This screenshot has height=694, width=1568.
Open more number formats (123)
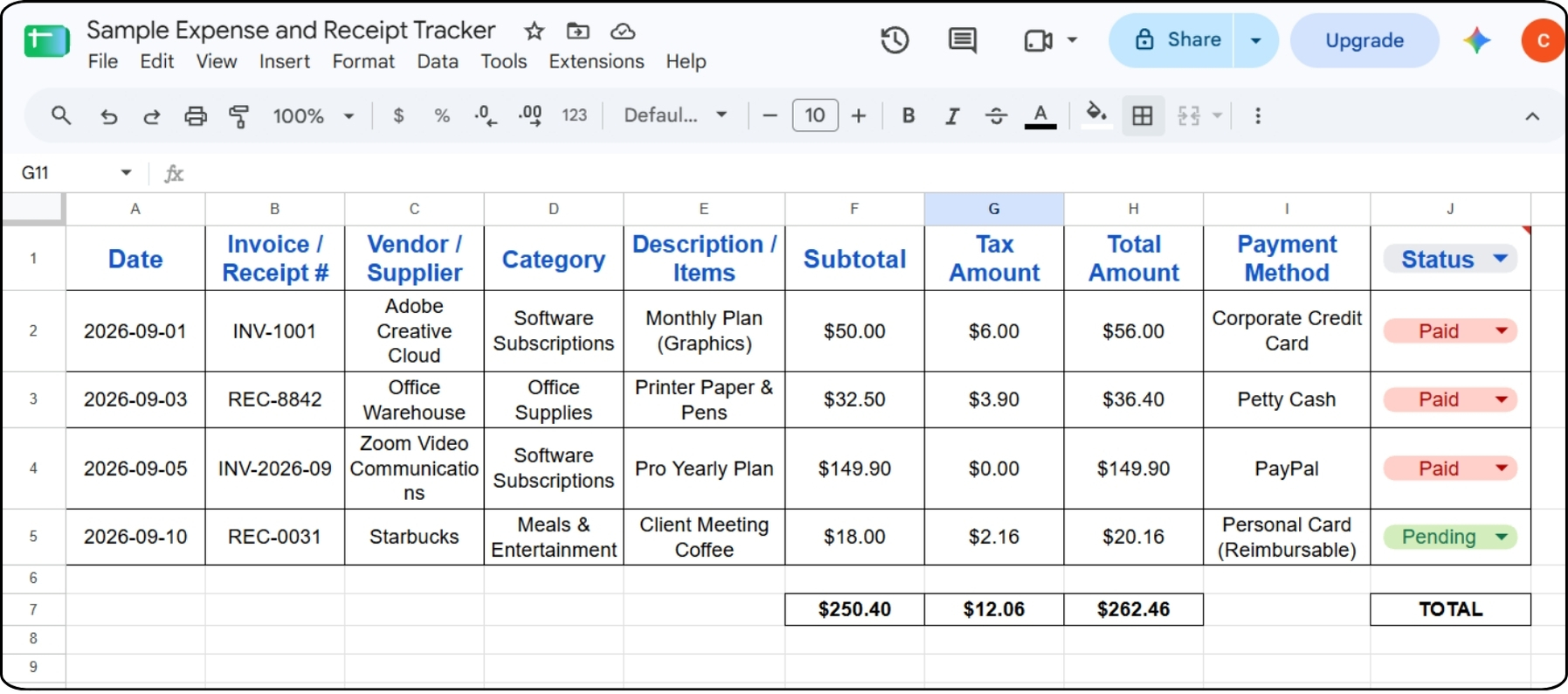tap(574, 115)
